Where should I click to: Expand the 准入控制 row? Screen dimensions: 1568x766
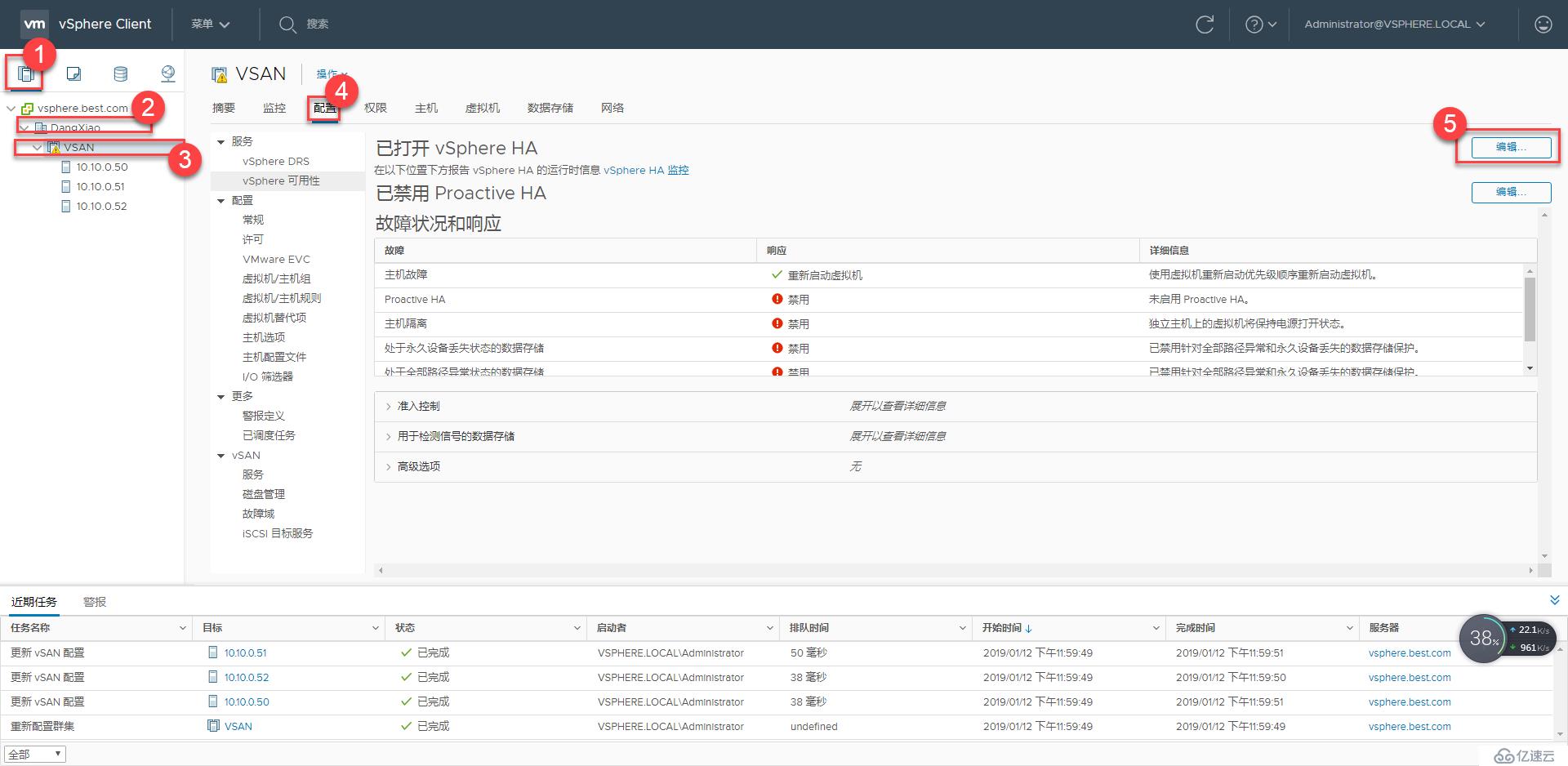point(388,406)
